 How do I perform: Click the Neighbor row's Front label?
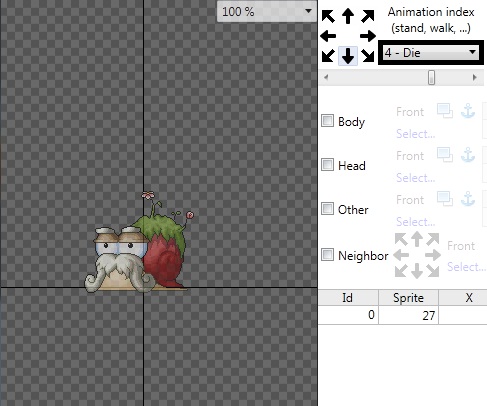461,246
